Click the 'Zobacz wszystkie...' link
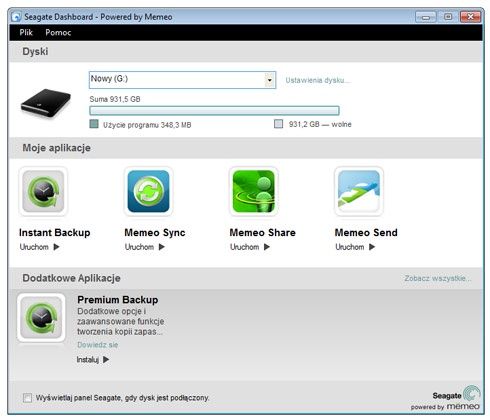490x420 pixels. tap(438, 278)
